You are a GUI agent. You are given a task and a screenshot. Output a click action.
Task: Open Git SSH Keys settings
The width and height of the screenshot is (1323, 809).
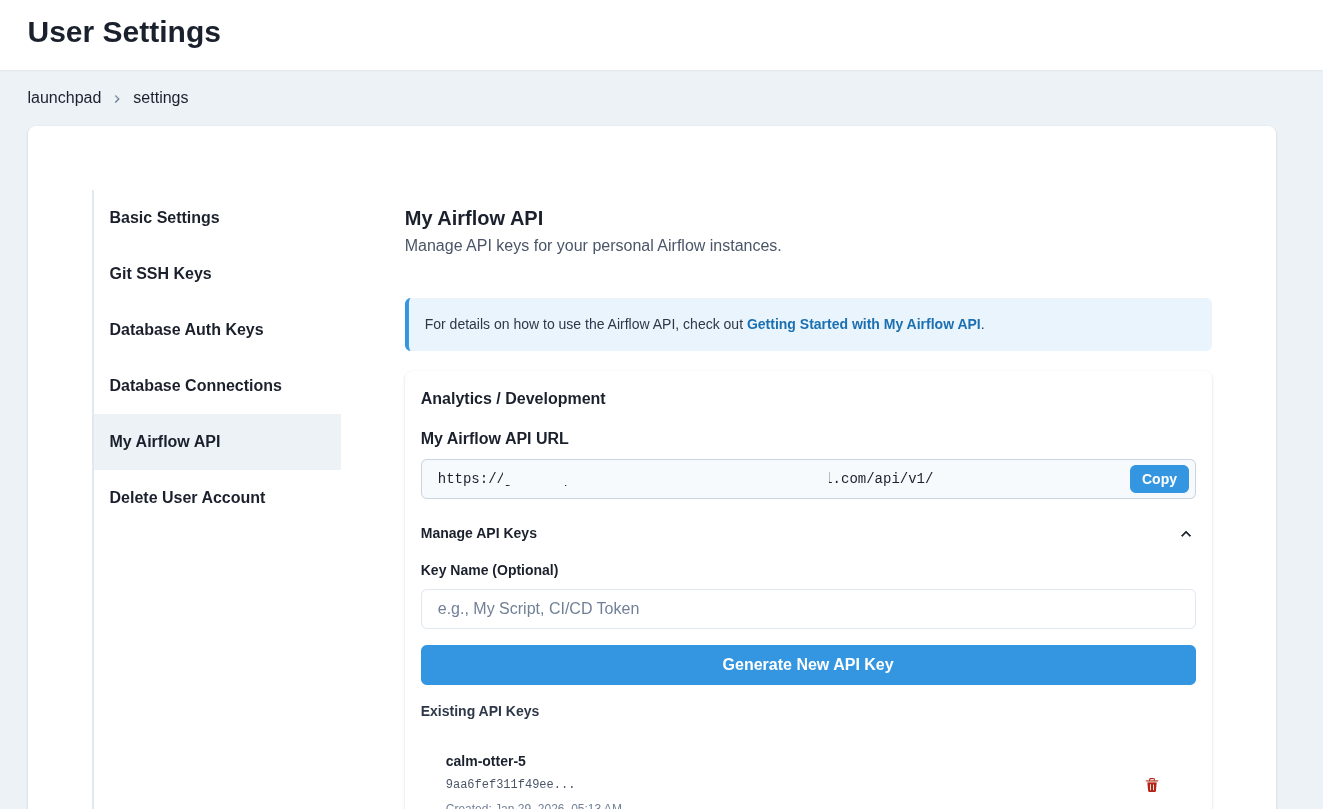160,273
